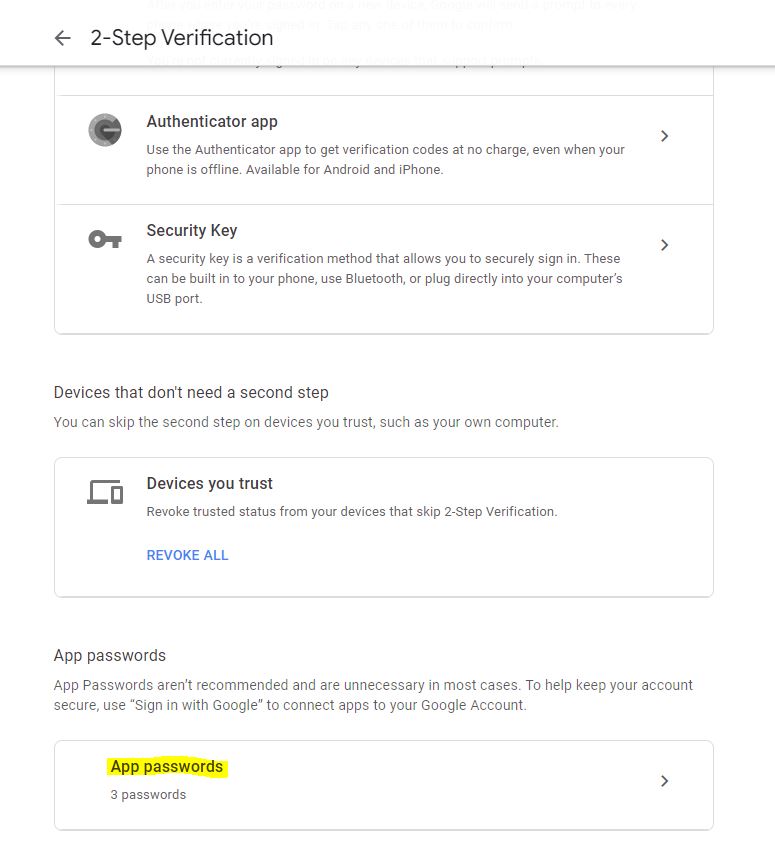Open the Authenticator app title

coord(212,122)
